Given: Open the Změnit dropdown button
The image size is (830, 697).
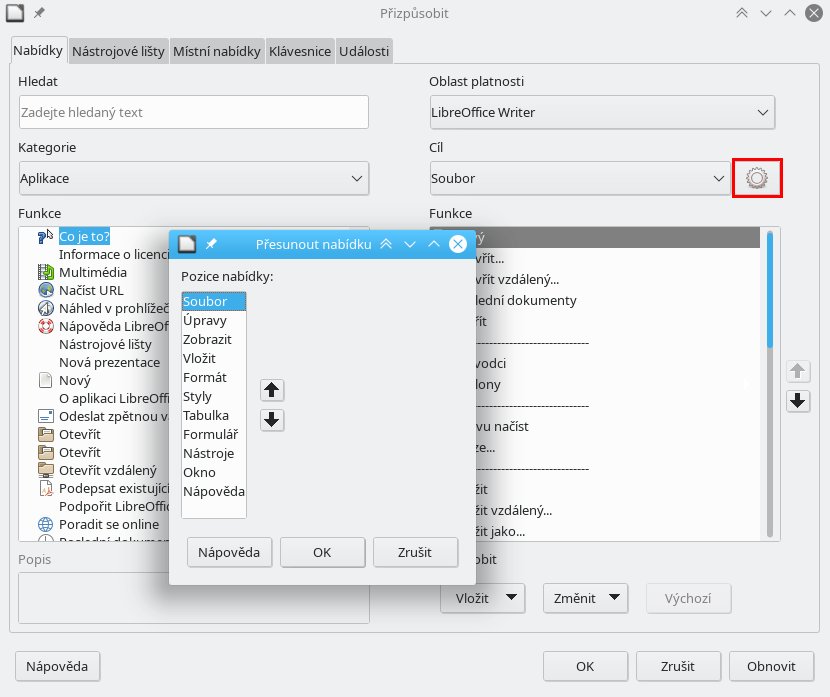Looking at the screenshot, I should pyautogui.click(x=585, y=598).
